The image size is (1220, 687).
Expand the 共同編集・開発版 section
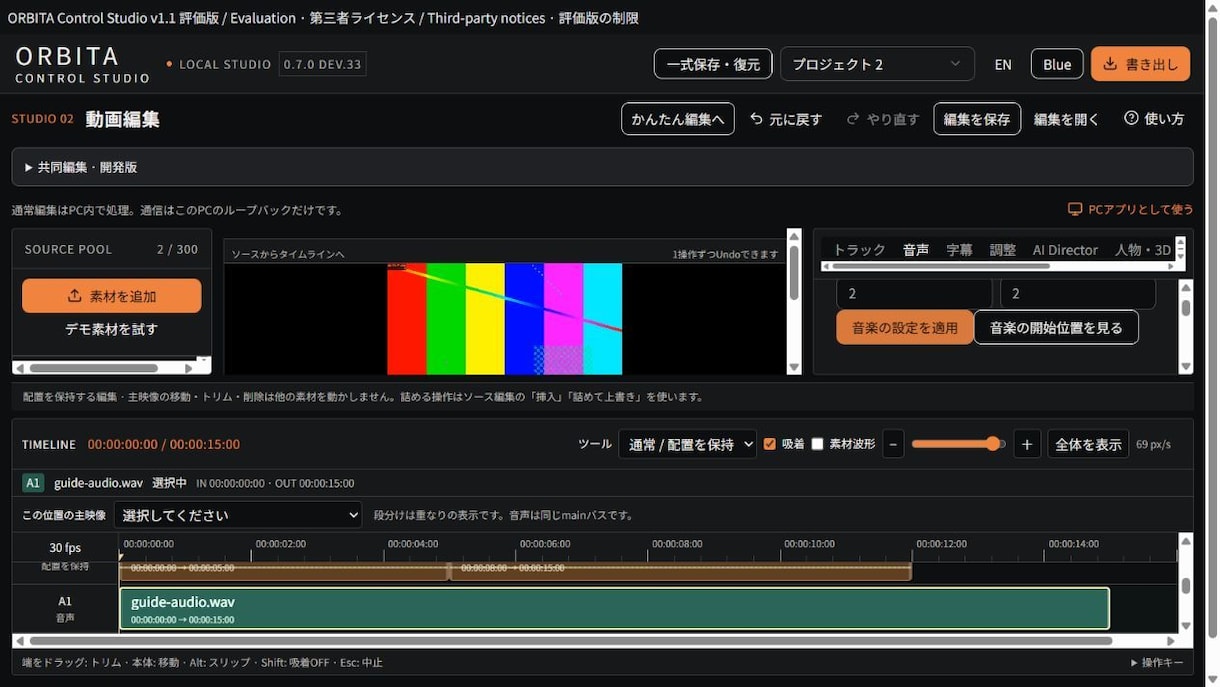602,167
